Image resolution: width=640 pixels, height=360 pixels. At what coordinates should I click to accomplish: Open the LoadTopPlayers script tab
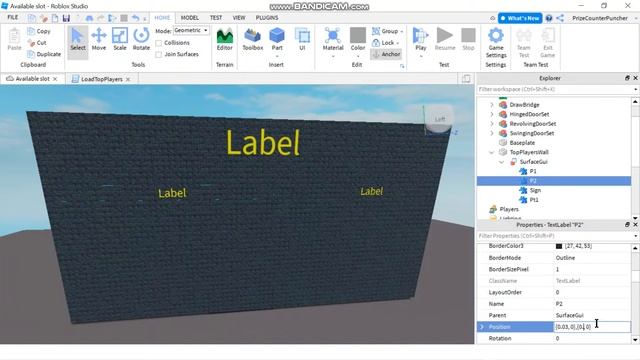coord(101,79)
